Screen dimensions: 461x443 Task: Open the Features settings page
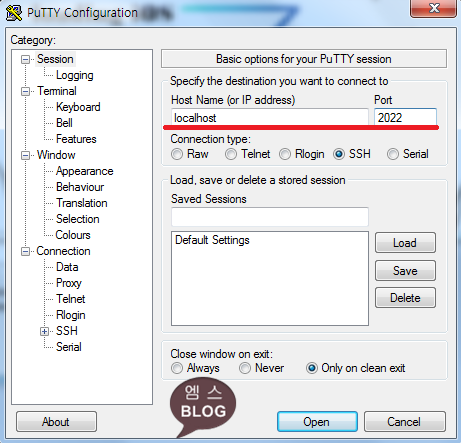(76, 139)
